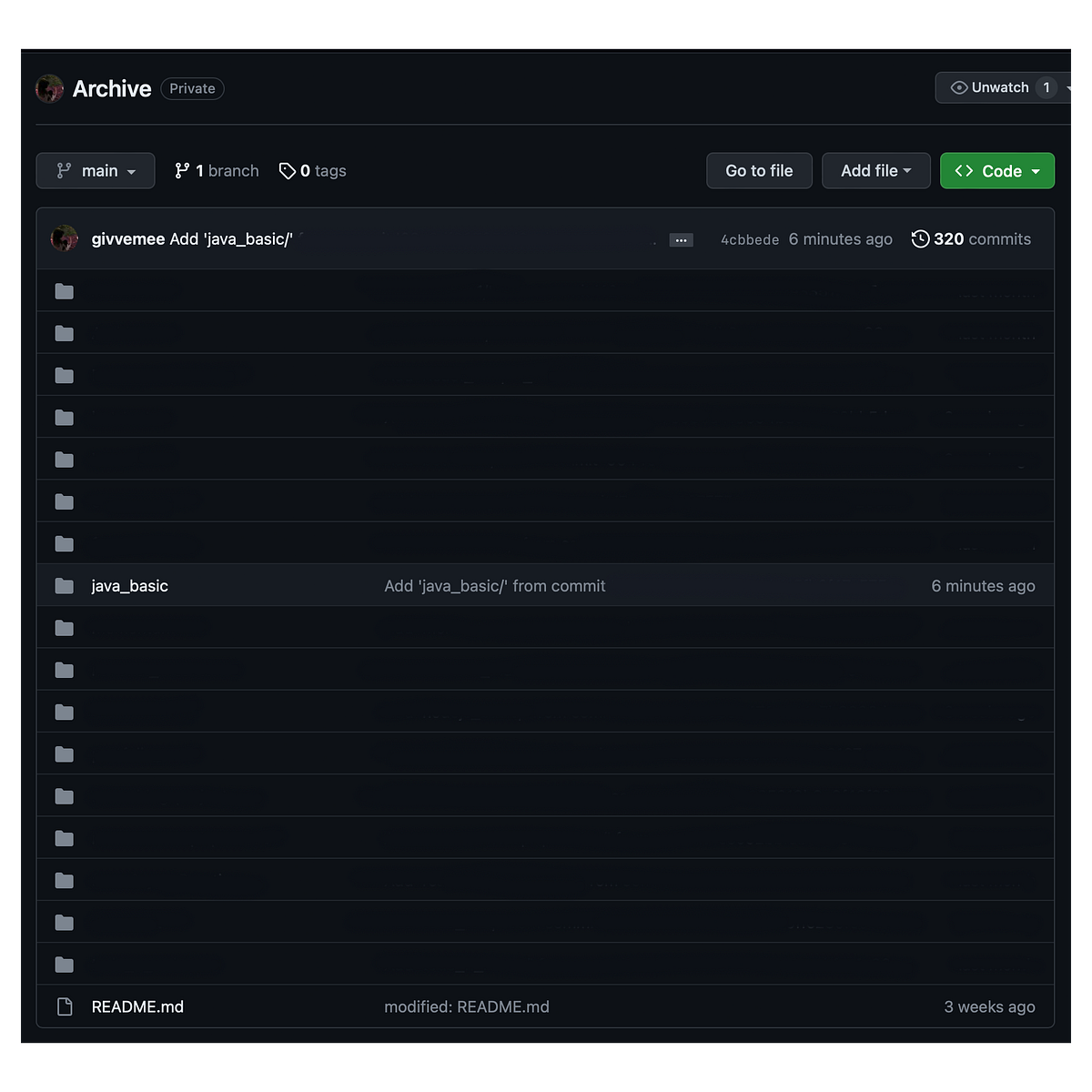This screenshot has width=1092, height=1092.
Task: Expand the Add file dropdown
Action: 875,170
